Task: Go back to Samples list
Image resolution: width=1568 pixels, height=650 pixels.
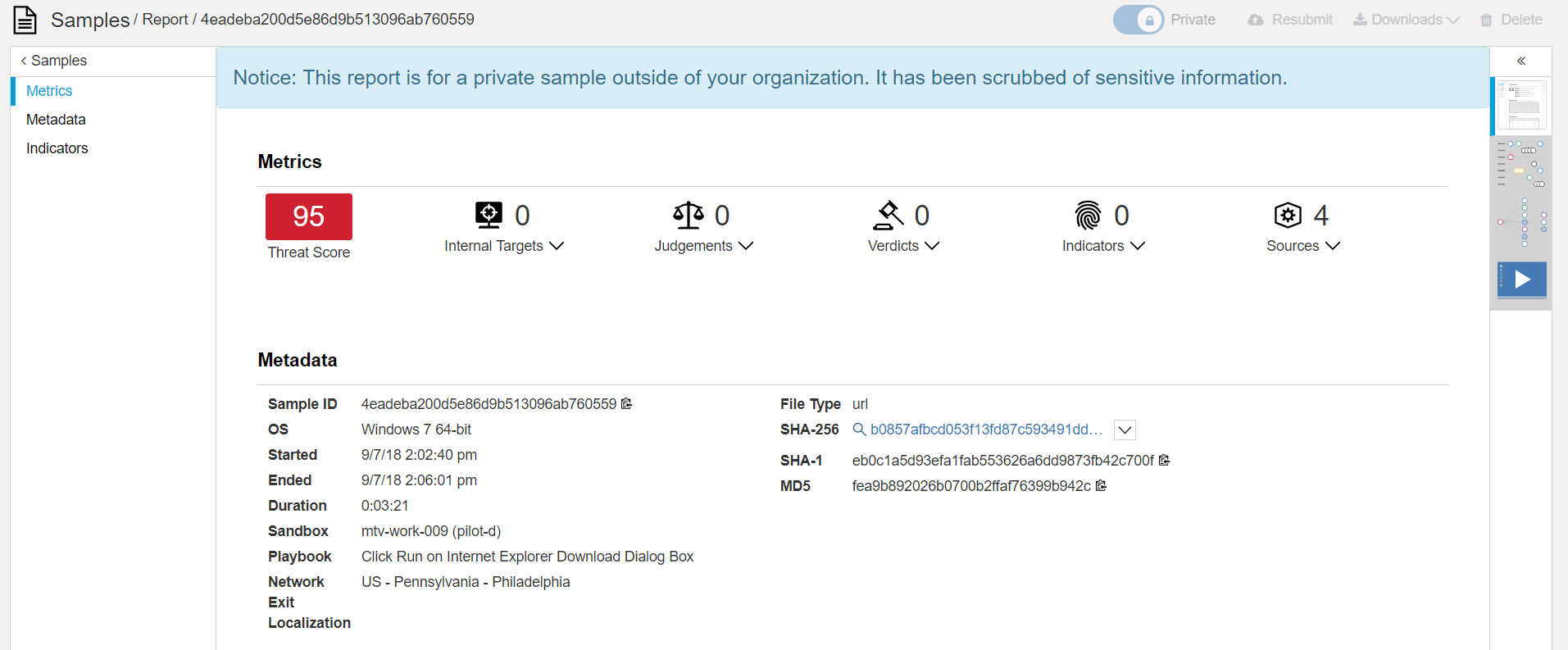Action: (x=54, y=61)
